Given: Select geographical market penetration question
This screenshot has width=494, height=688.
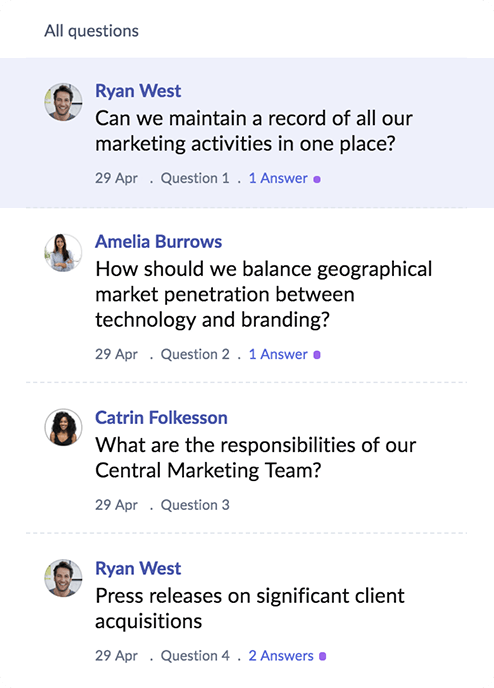Looking at the screenshot, I should (x=263, y=294).
